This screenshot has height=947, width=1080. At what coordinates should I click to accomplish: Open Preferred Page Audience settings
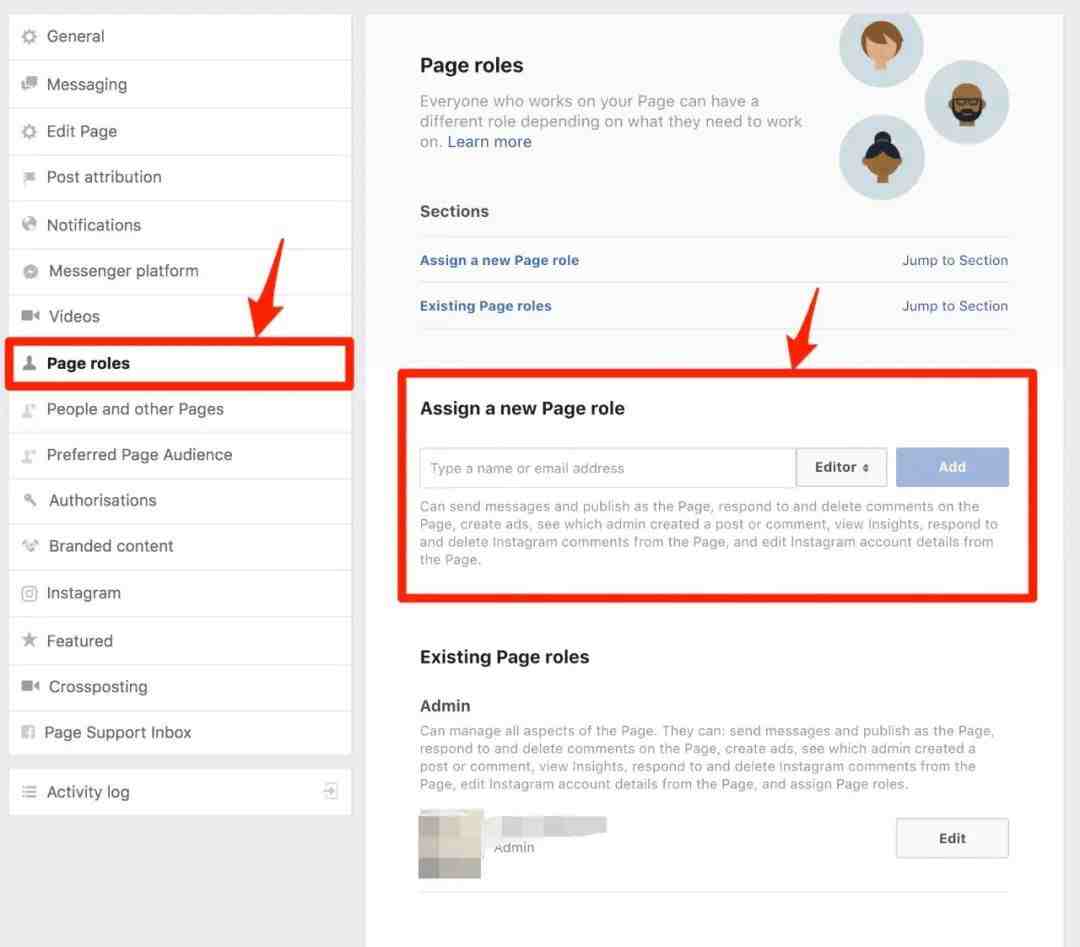point(180,455)
